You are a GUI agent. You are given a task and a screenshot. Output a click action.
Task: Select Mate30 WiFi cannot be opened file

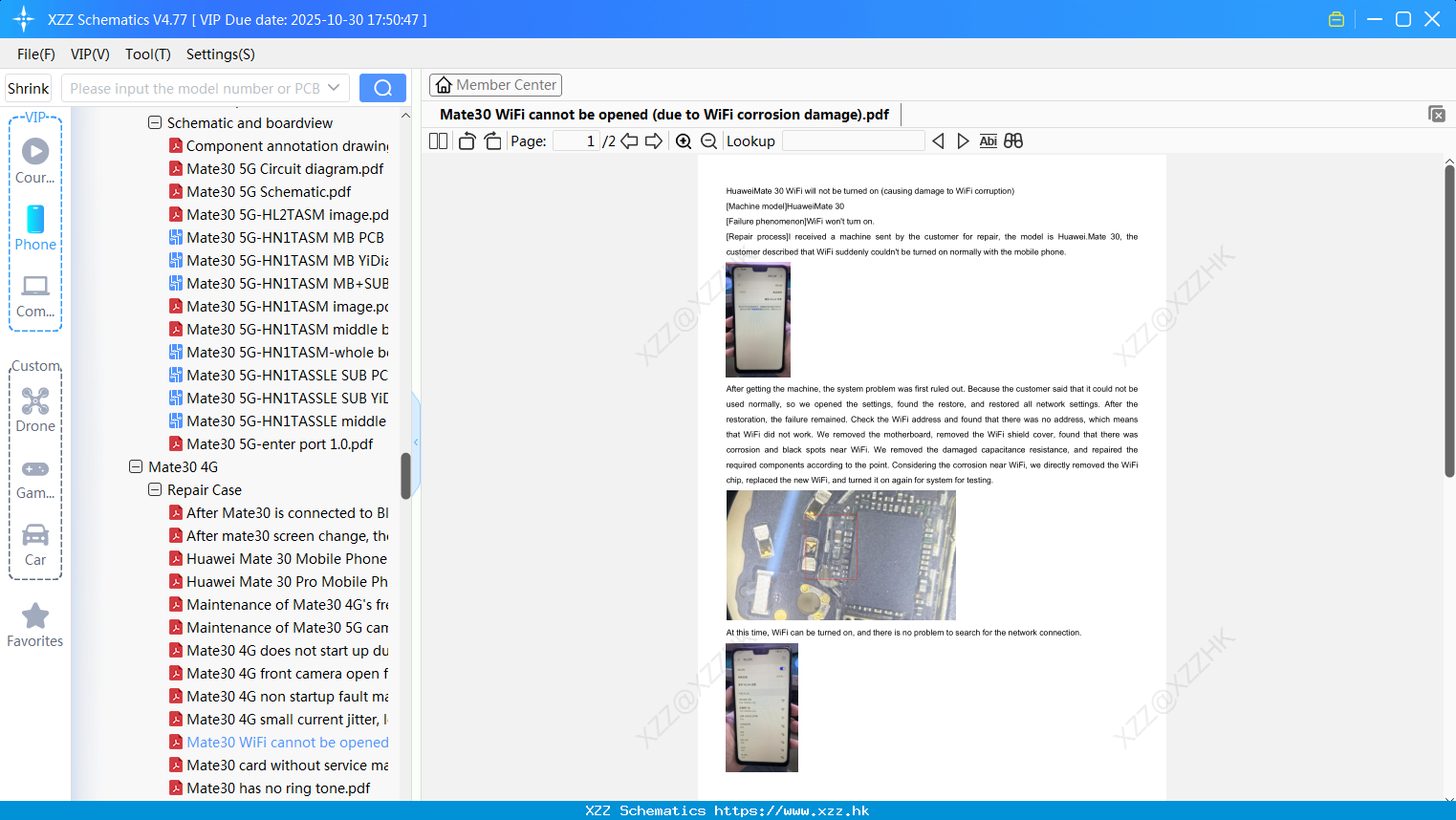(x=279, y=743)
